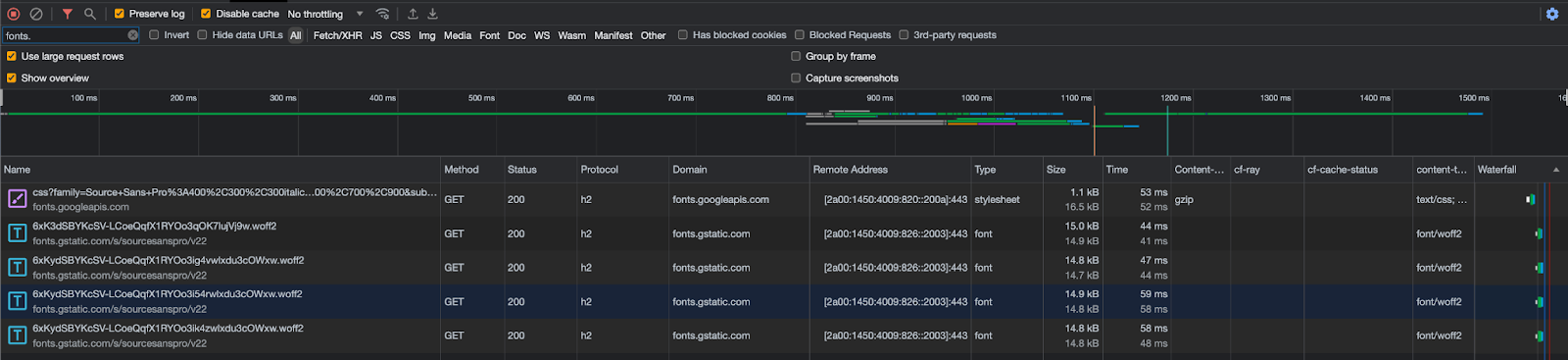Open the No throttling dropdown
The image size is (1568, 360).
point(325,14)
